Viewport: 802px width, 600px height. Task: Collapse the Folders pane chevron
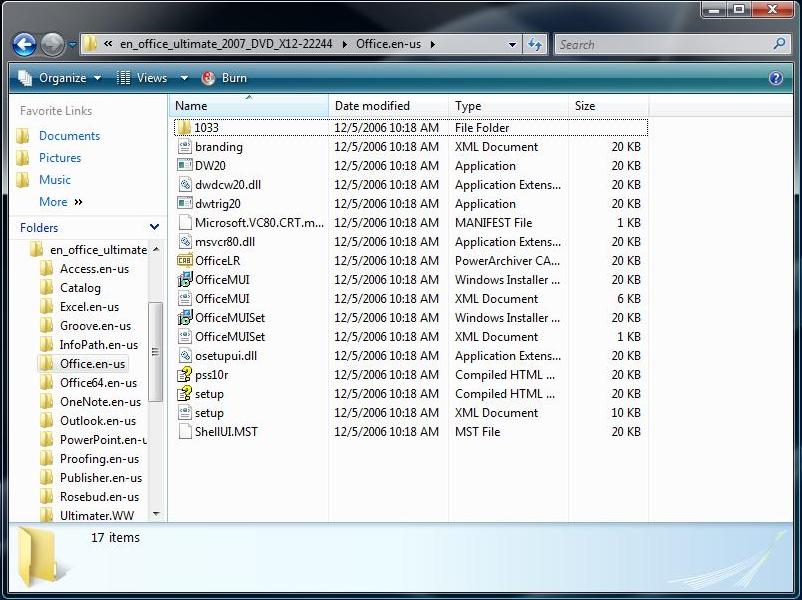(x=154, y=227)
